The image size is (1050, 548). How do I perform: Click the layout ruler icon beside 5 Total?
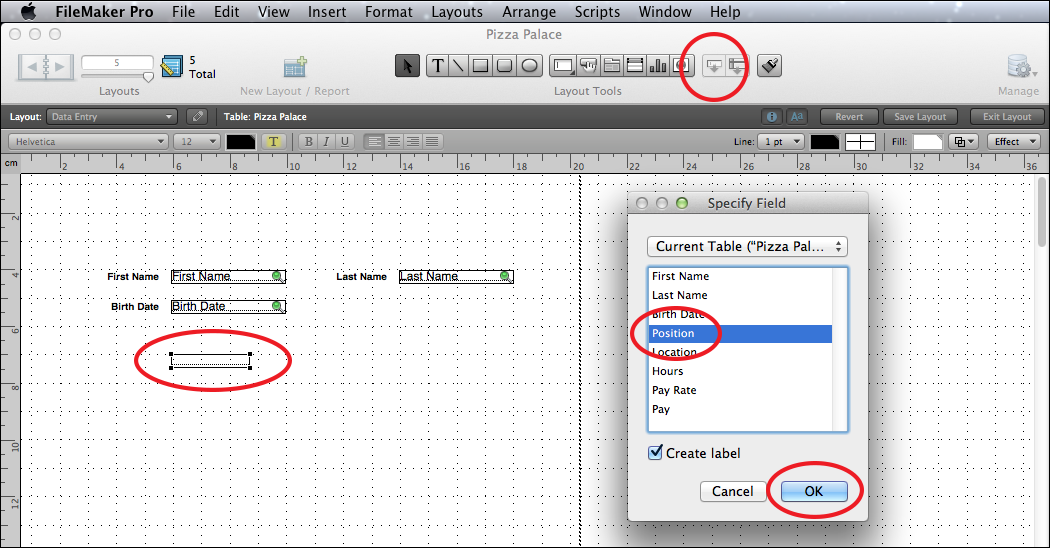click(x=171, y=66)
